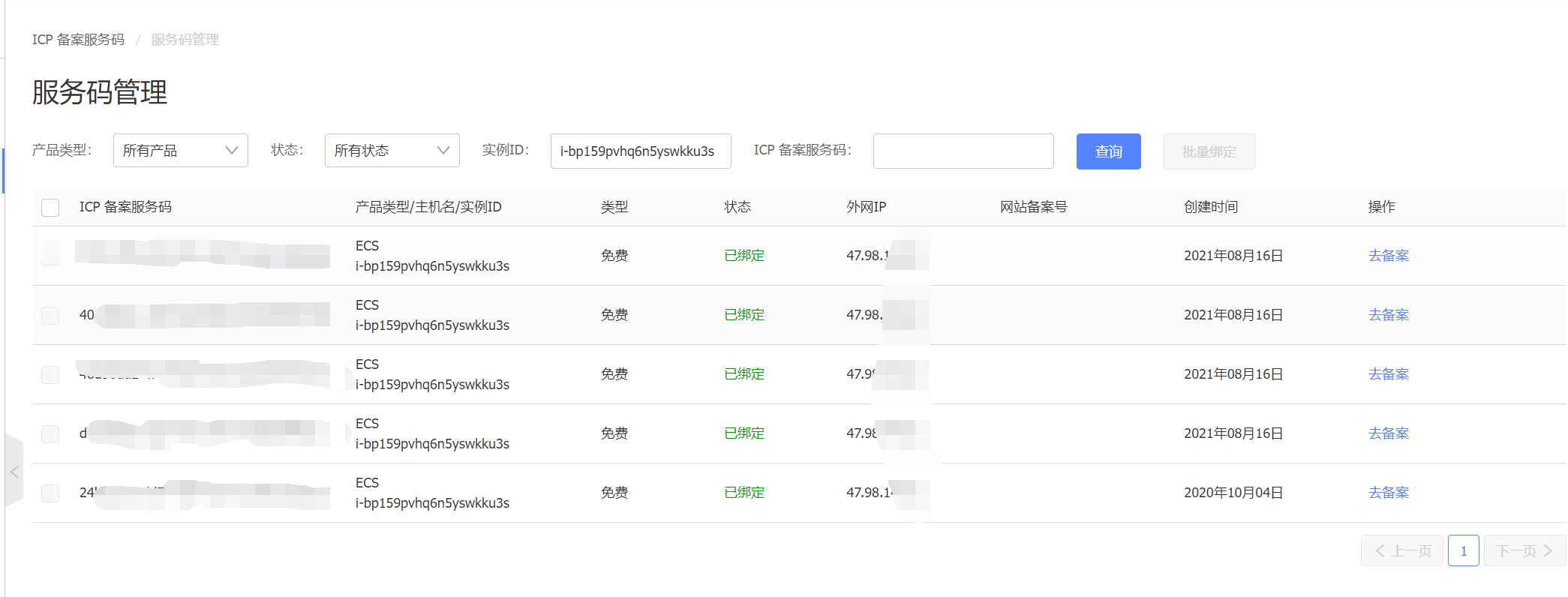Open the 产品类型 dropdown
Screen dimensions: 1568x597
[x=180, y=151]
